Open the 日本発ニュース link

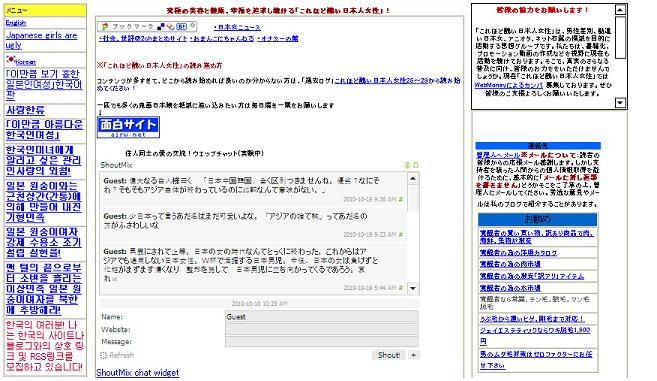[x=237, y=27]
